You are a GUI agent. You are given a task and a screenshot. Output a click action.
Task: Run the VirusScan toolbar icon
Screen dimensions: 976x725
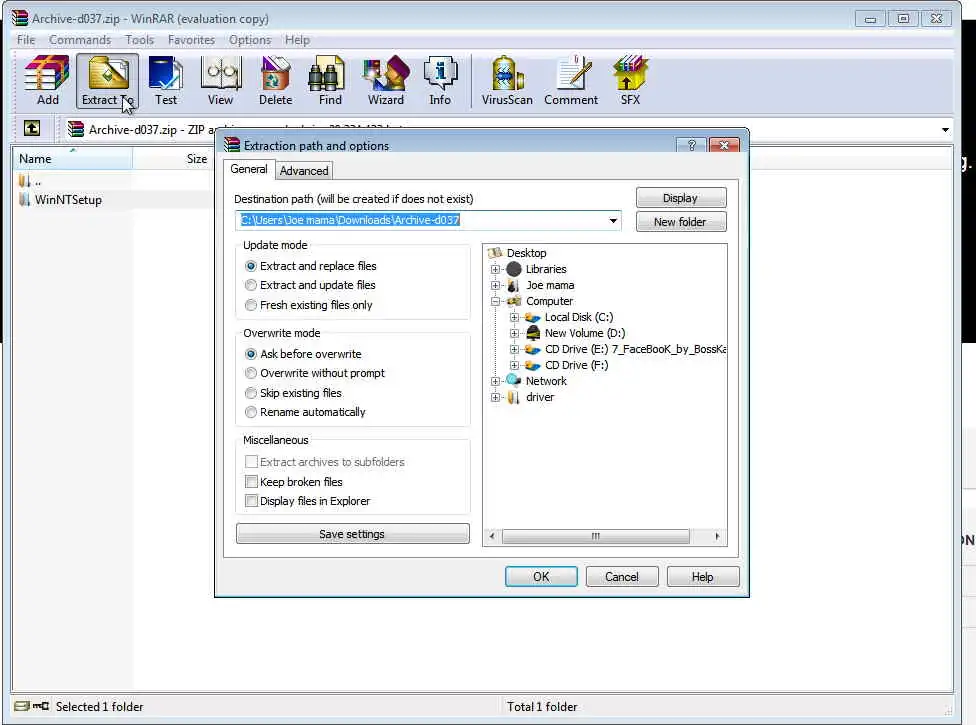click(507, 80)
